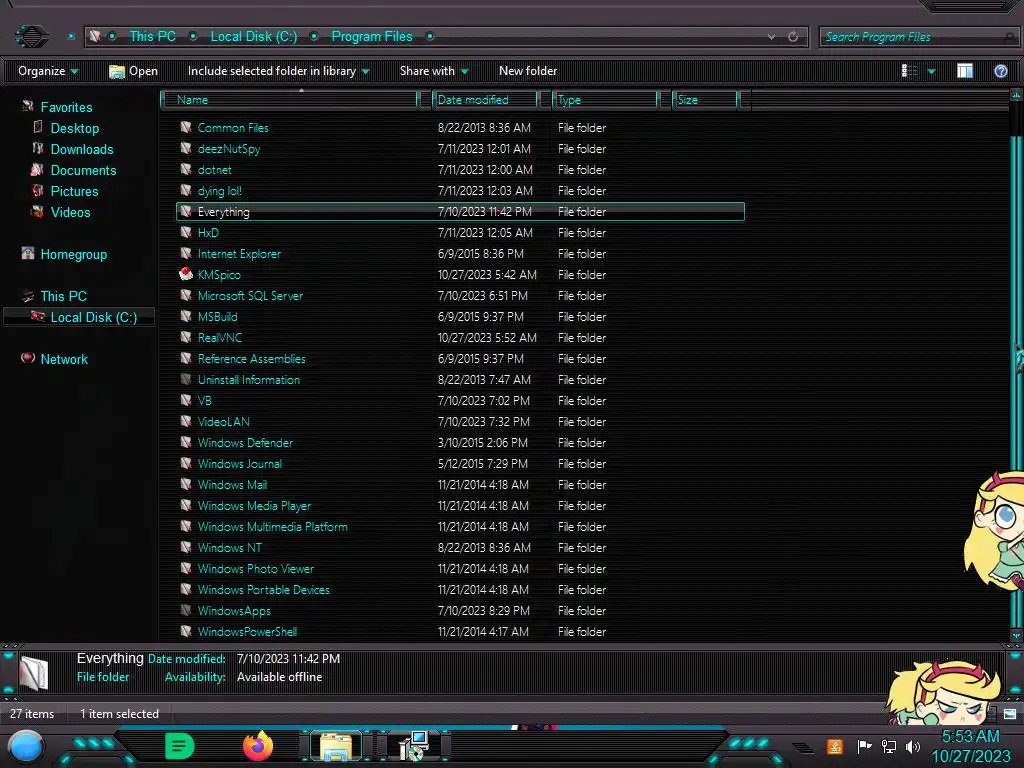Screen dimensions: 1024x768
Task: Click the Search Program Files field
Action: pyautogui.click(x=918, y=37)
